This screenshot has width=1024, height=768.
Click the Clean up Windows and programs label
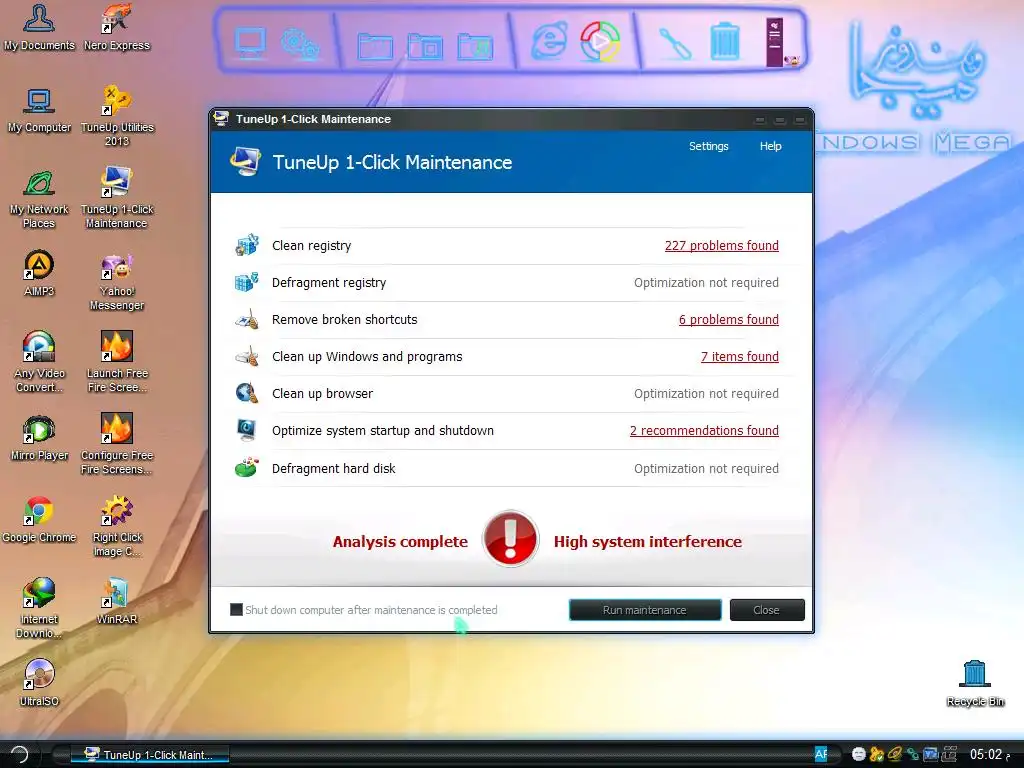367,357
